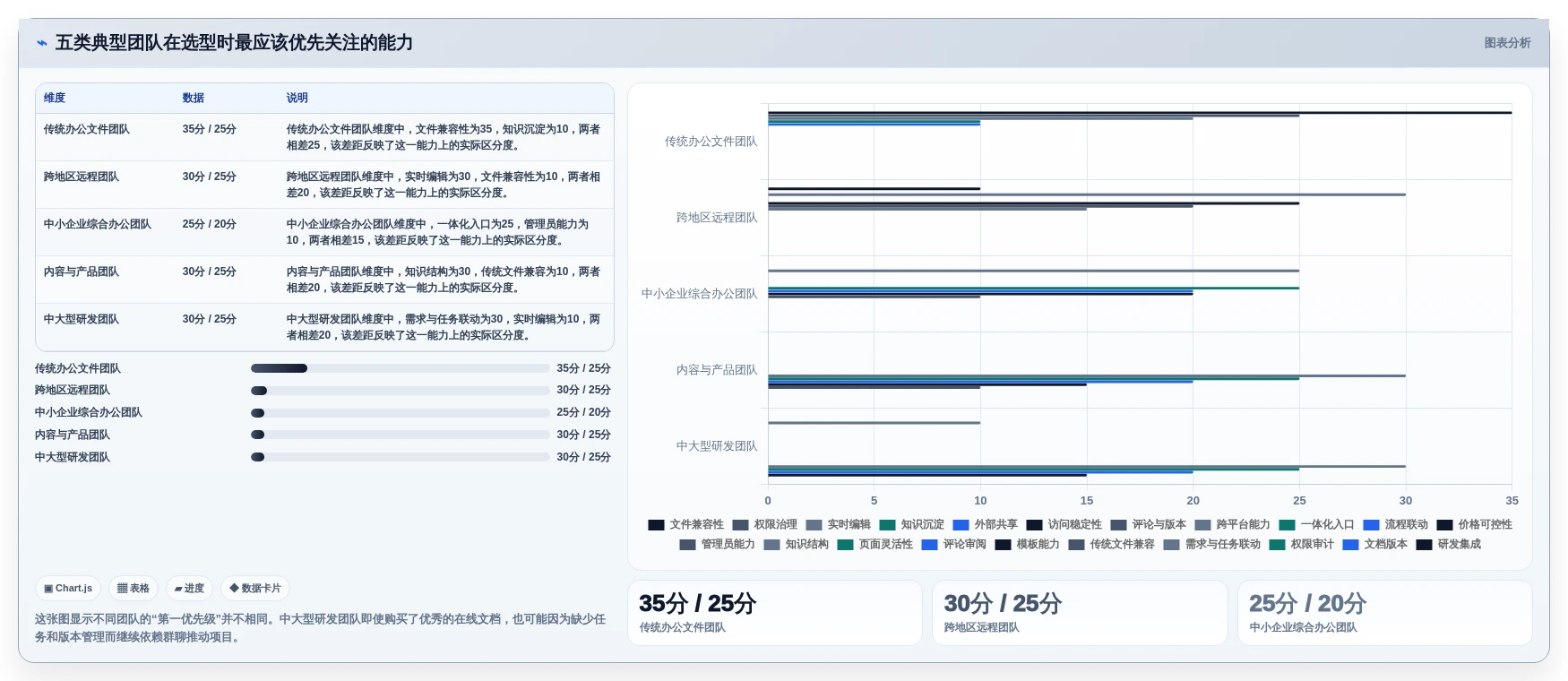Viewport: 1568px width, 681px height.
Task: Toggle the 评论与版本 legend item
Action: (1148, 525)
